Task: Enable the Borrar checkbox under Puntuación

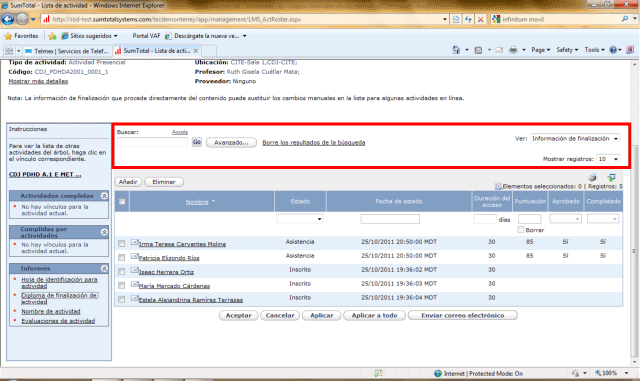Action: click(521, 230)
